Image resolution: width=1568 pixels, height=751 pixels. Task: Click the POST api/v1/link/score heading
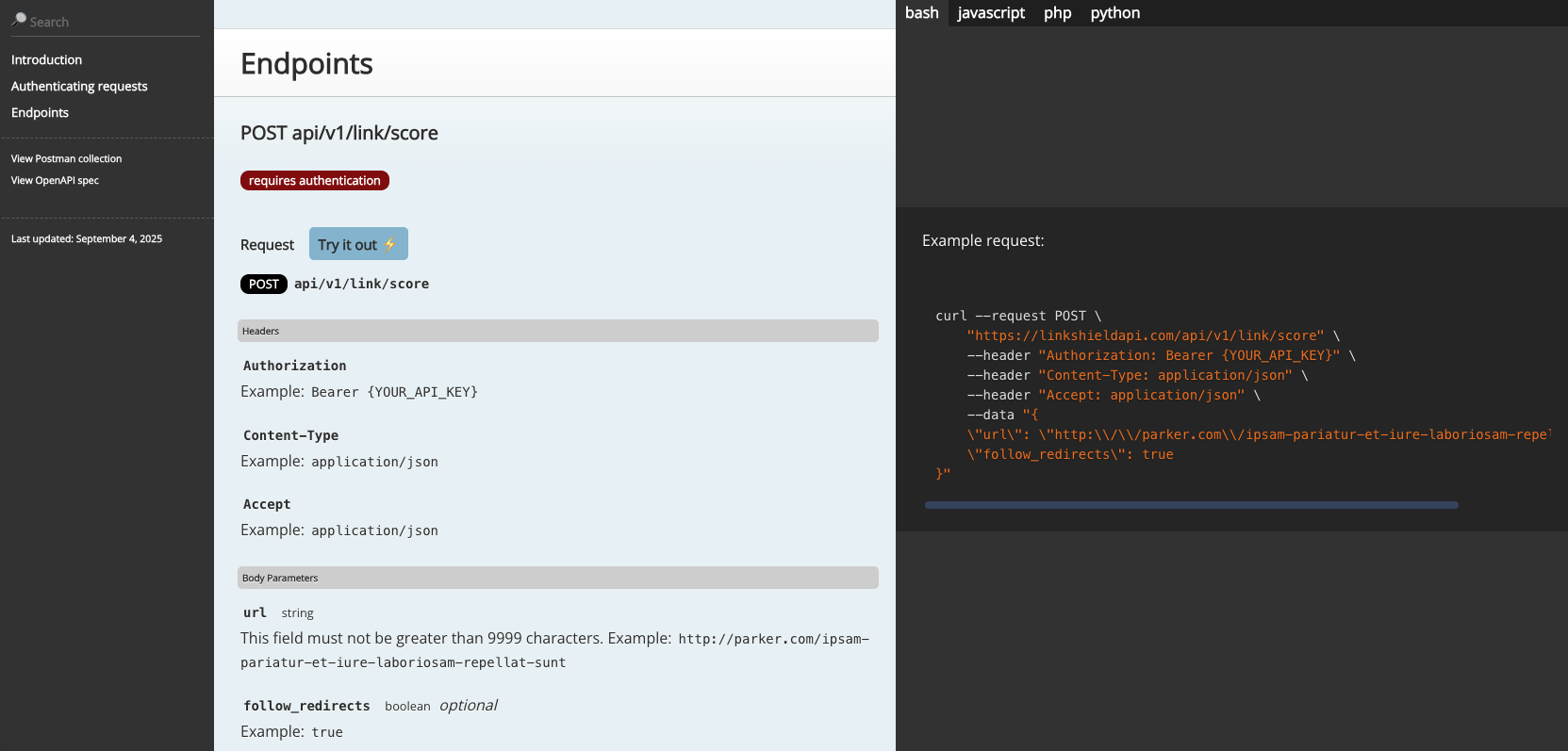(x=338, y=133)
